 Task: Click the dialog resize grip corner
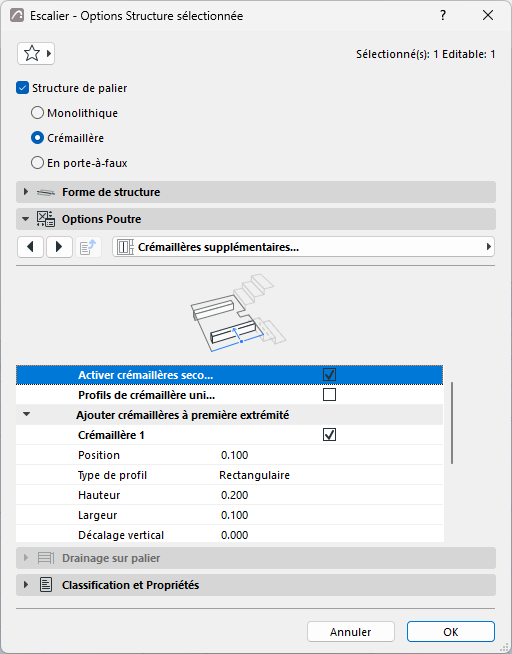pyautogui.click(x=505, y=648)
